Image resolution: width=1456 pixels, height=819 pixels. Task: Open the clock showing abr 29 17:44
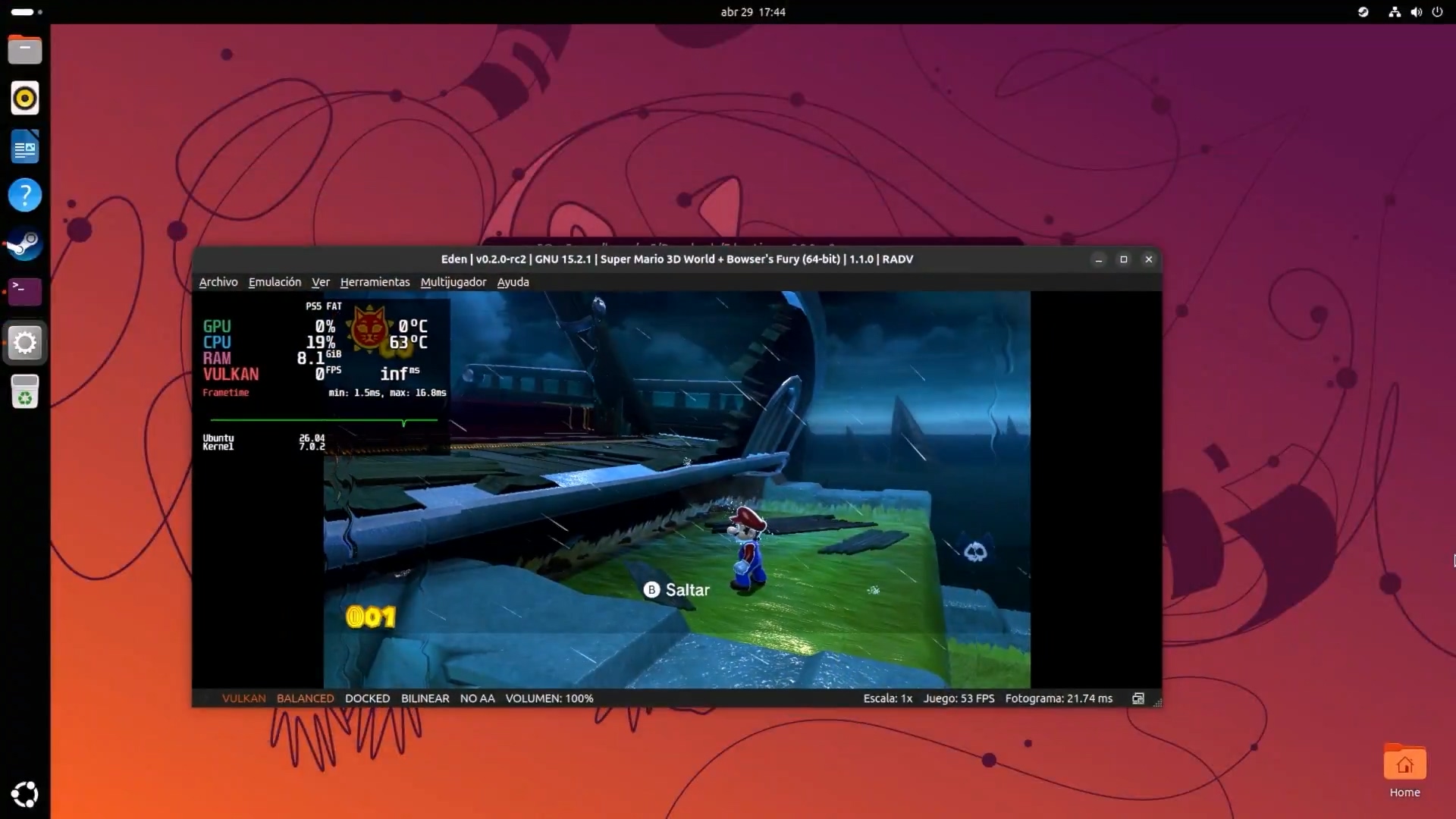click(753, 12)
